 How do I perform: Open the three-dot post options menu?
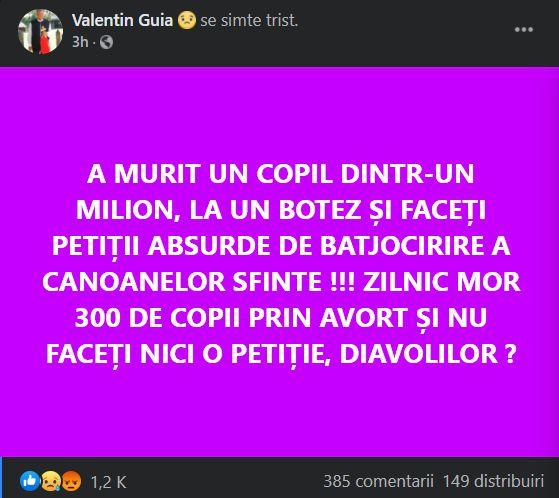[524, 30]
